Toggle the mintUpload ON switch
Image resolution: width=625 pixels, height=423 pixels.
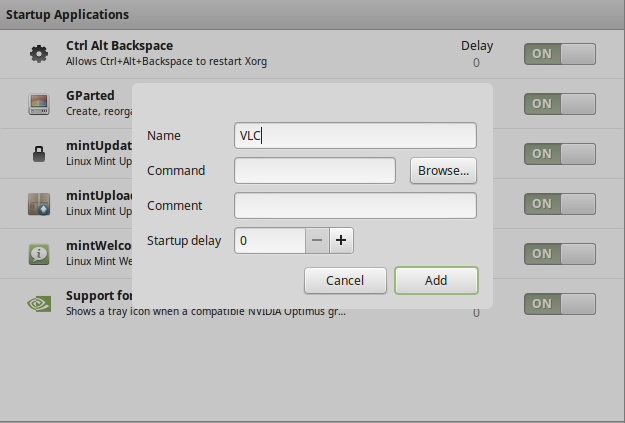coord(559,203)
